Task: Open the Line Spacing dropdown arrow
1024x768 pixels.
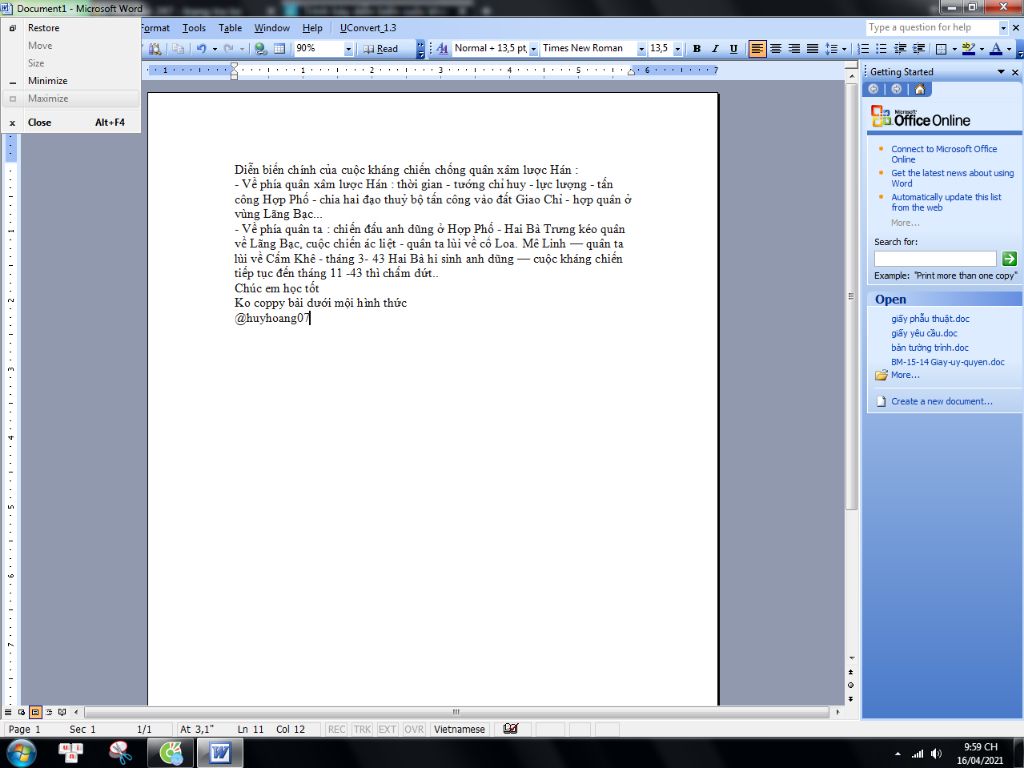Action: (844, 48)
